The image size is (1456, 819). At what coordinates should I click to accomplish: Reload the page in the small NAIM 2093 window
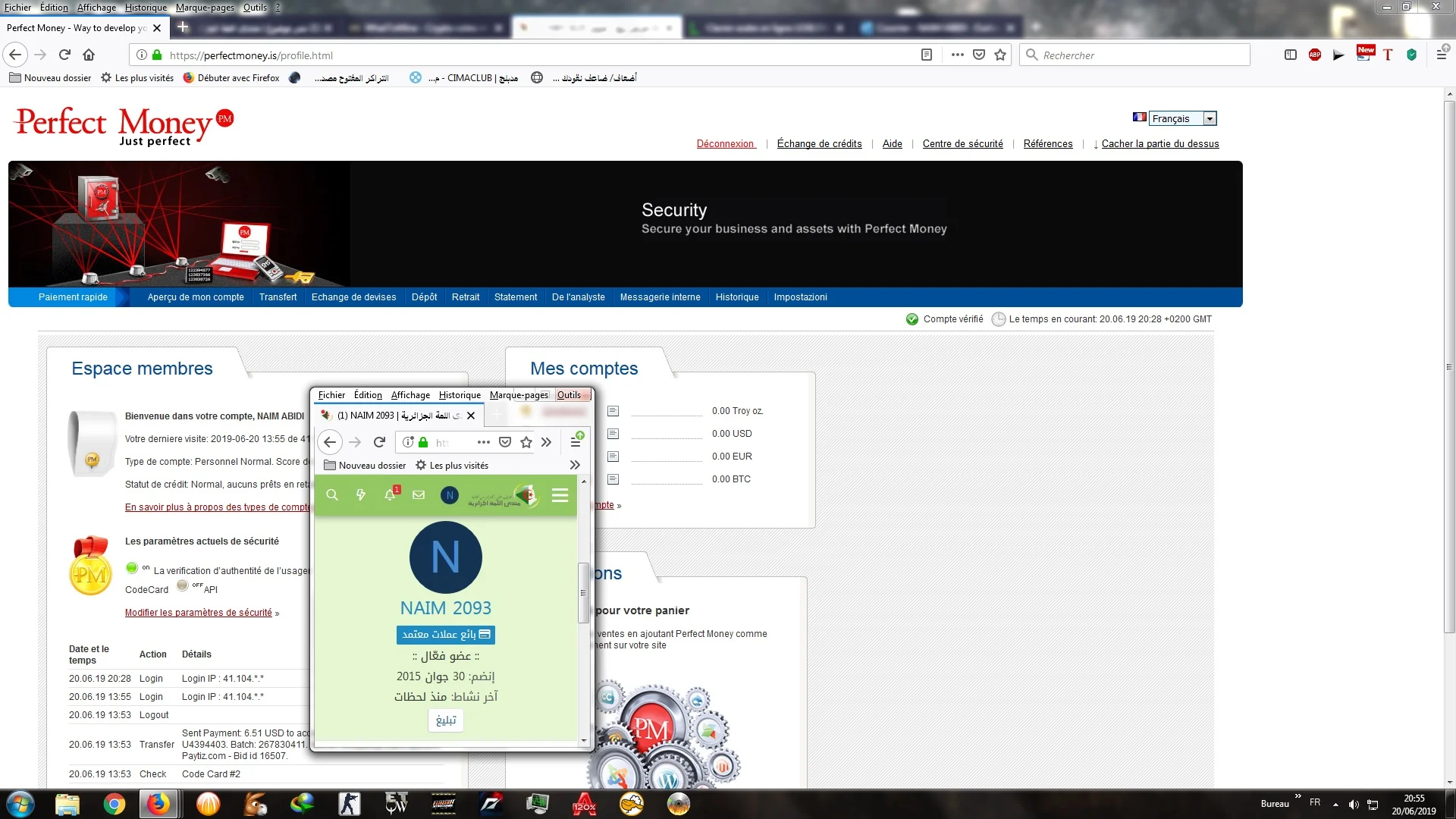coord(379,442)
